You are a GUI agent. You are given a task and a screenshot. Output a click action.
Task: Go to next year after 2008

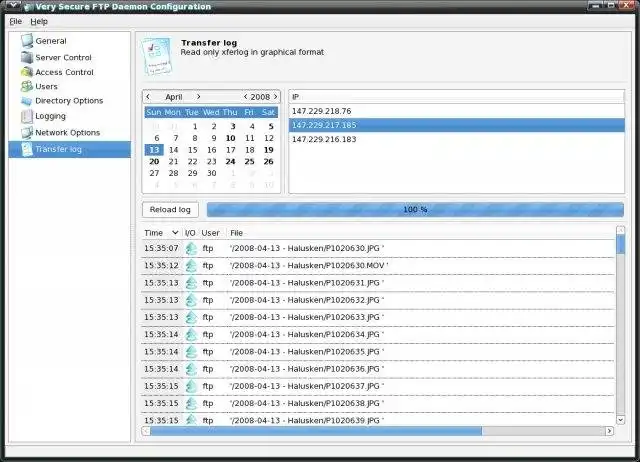point(276,97)
